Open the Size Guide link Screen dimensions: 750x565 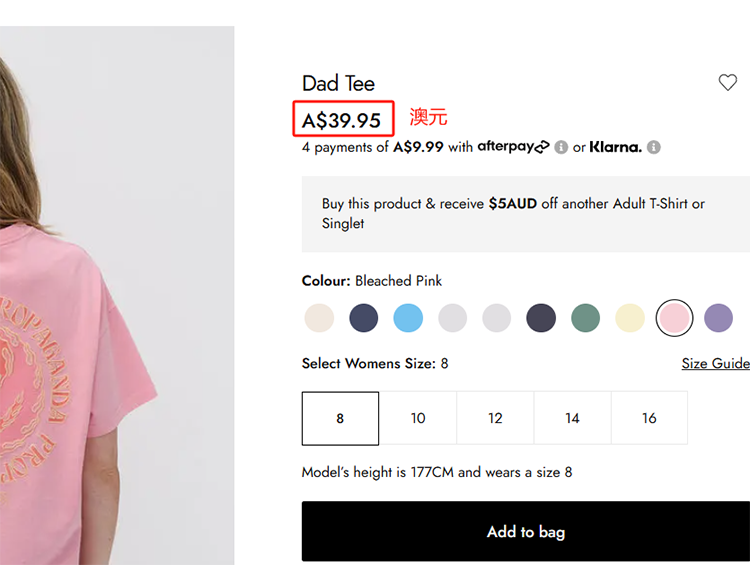(715, 364)
